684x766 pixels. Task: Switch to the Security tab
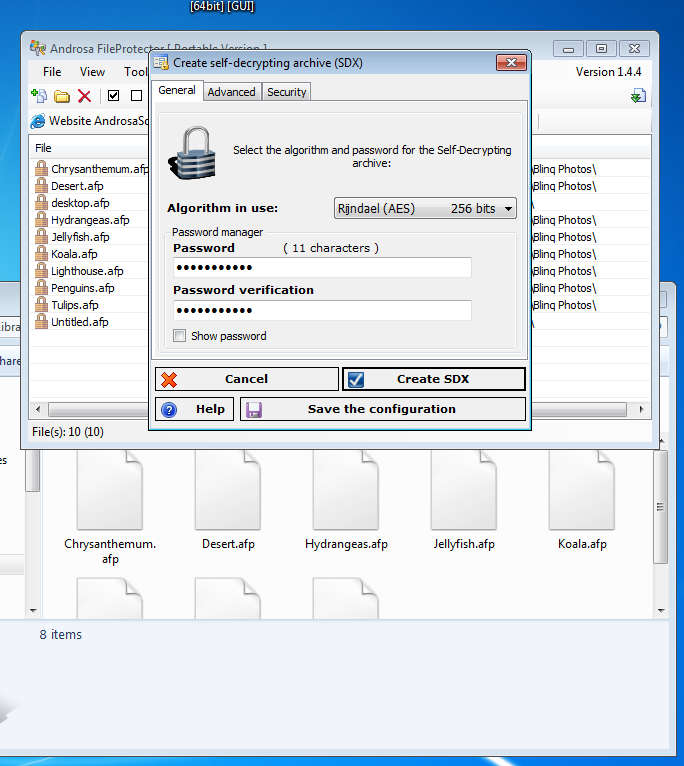(286, 92)
